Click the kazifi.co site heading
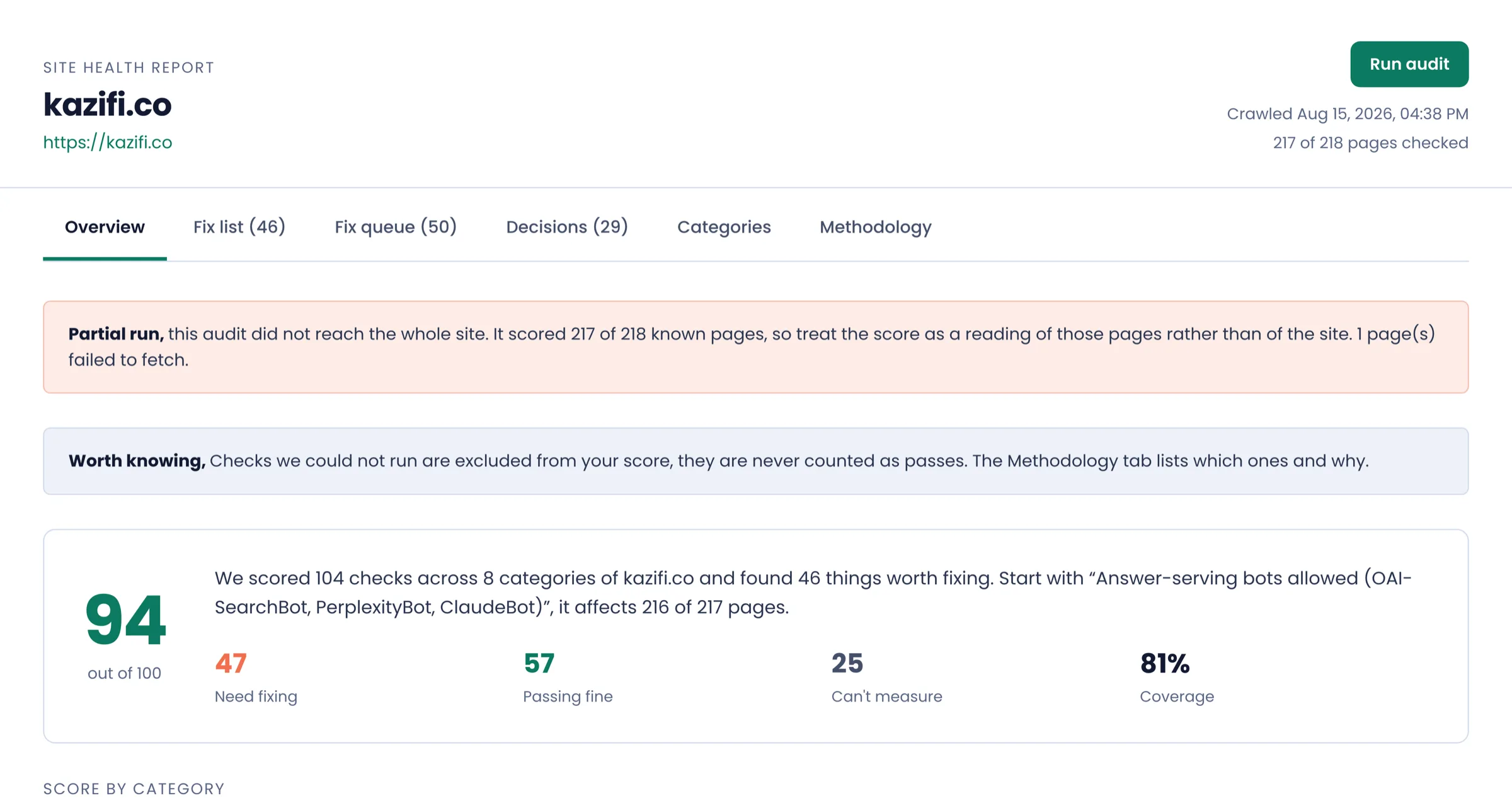 point(108,105)
